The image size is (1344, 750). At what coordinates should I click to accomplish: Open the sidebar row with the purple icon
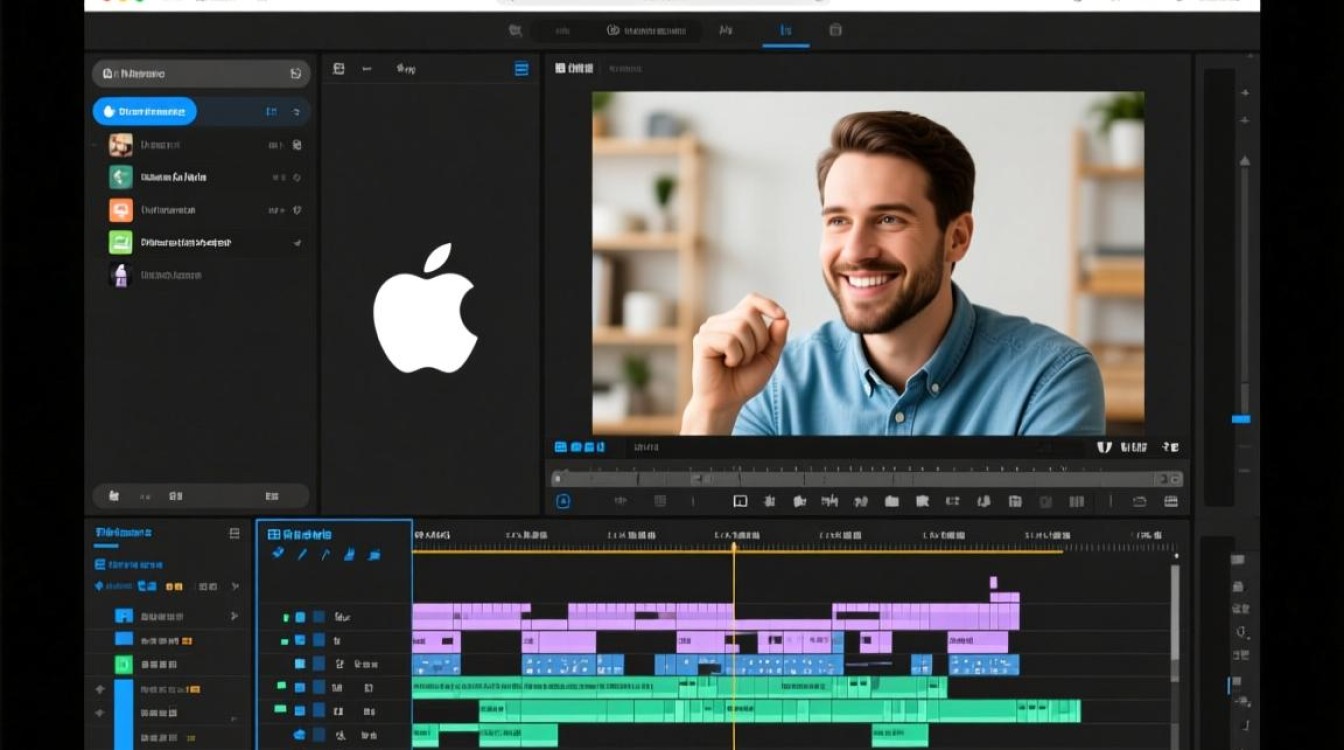tap(201, 275)
